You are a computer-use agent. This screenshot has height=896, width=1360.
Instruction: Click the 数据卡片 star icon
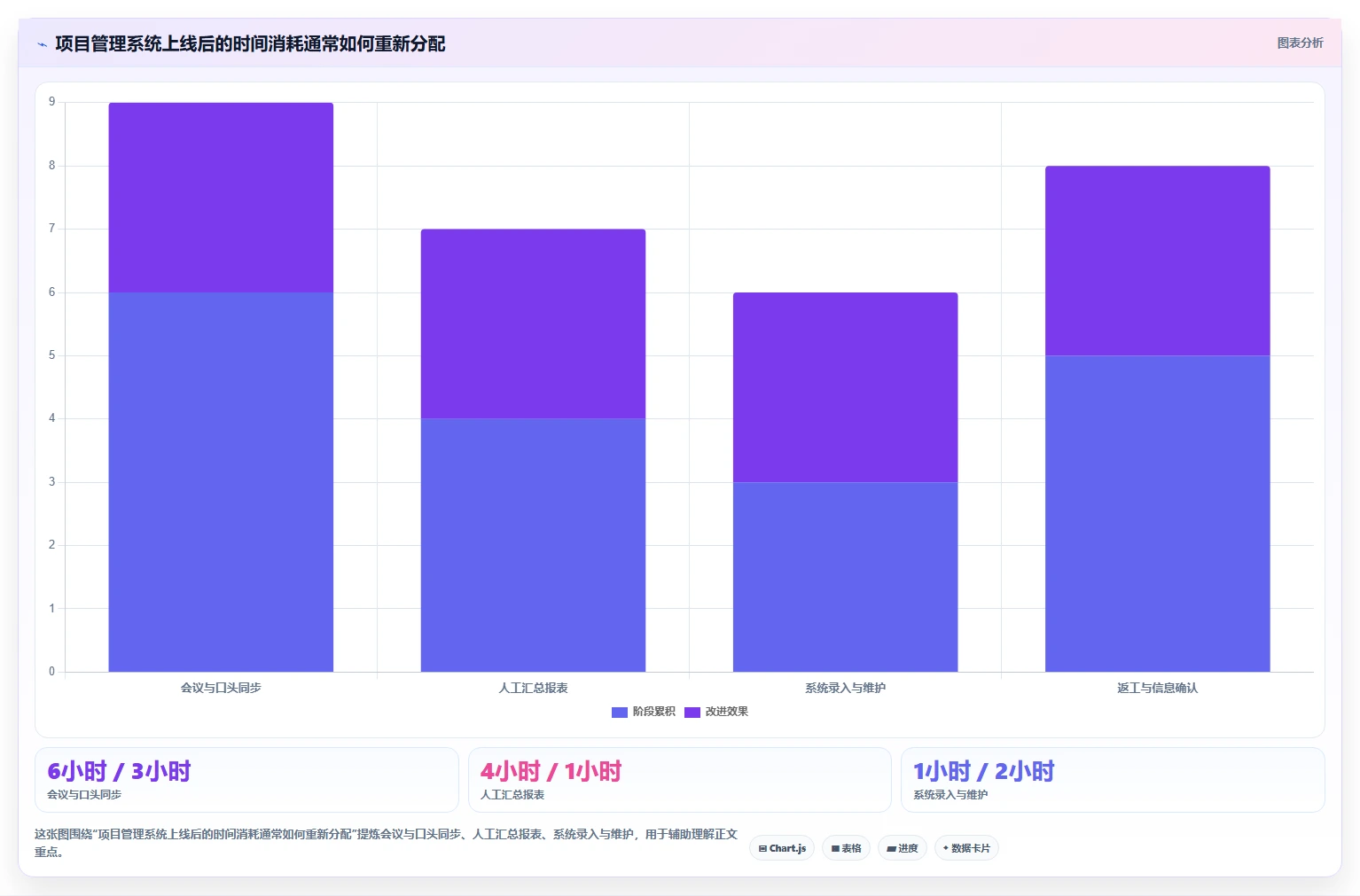click(946, 848)
